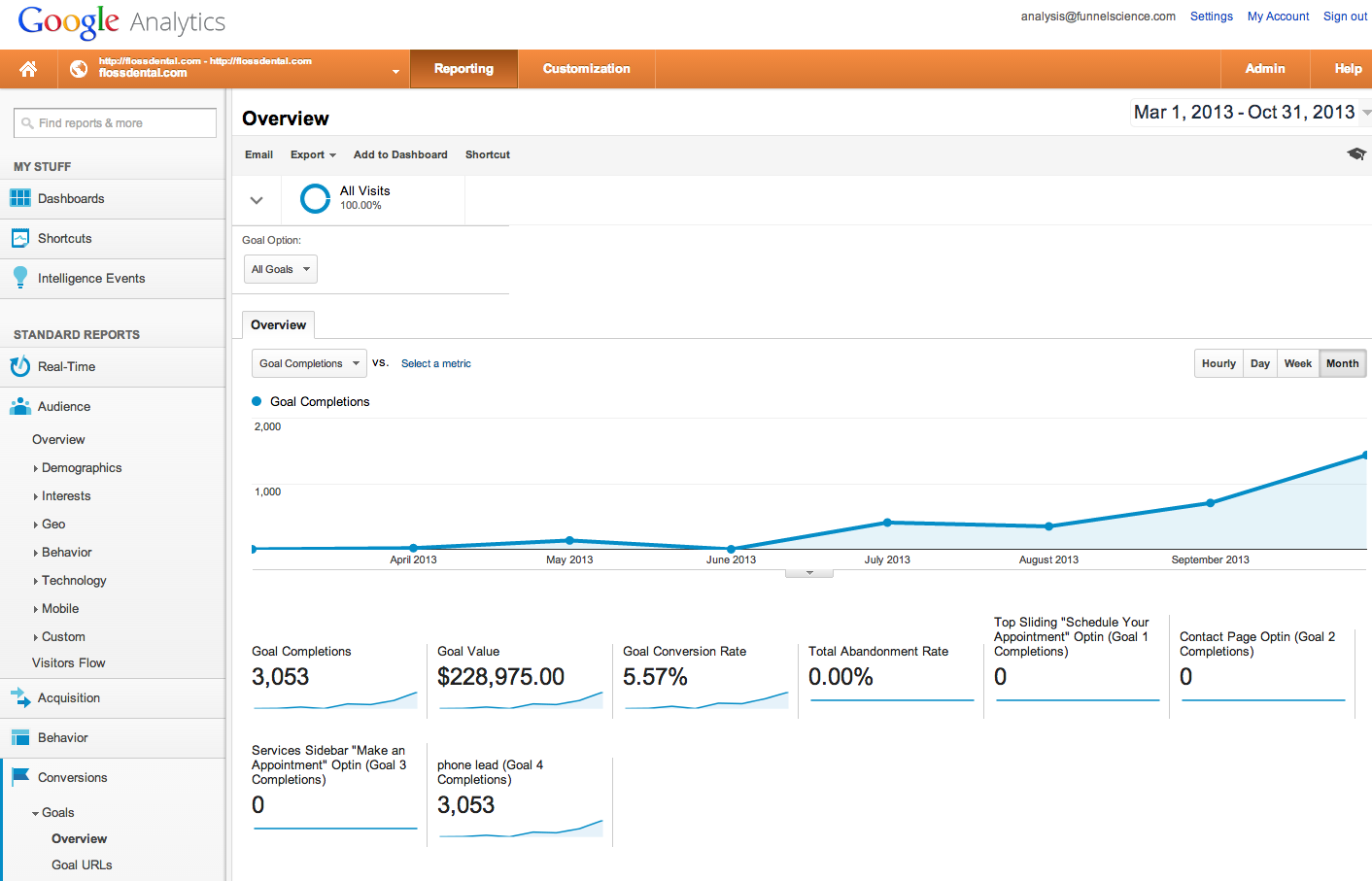Collapse the Goals tree section

click(35, 813)
